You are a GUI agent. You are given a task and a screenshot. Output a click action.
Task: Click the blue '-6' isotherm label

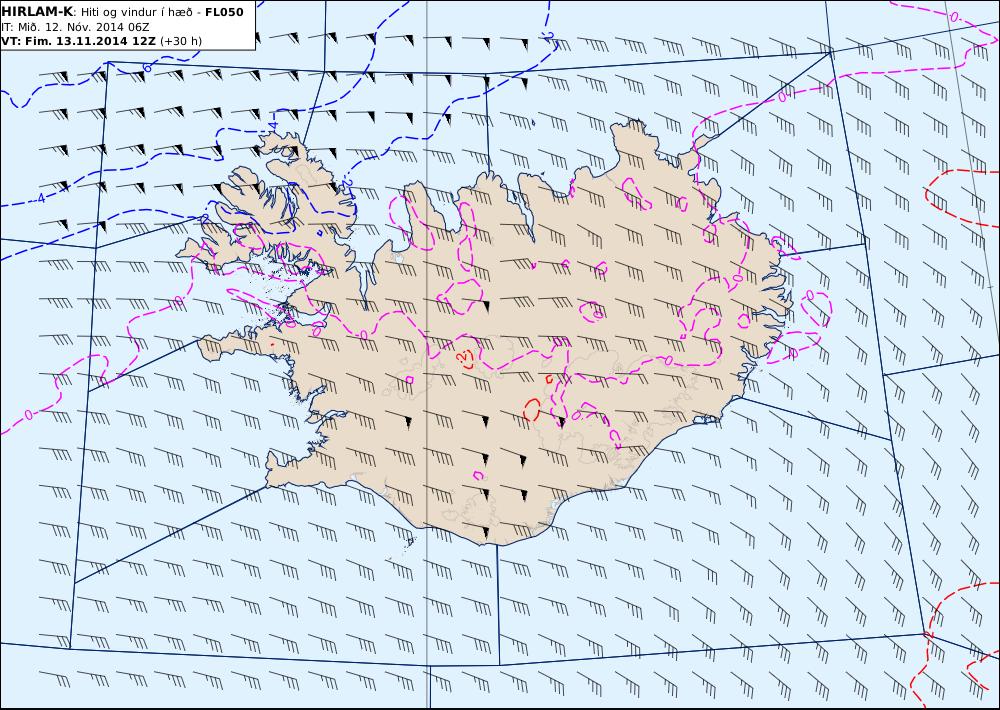146,67
